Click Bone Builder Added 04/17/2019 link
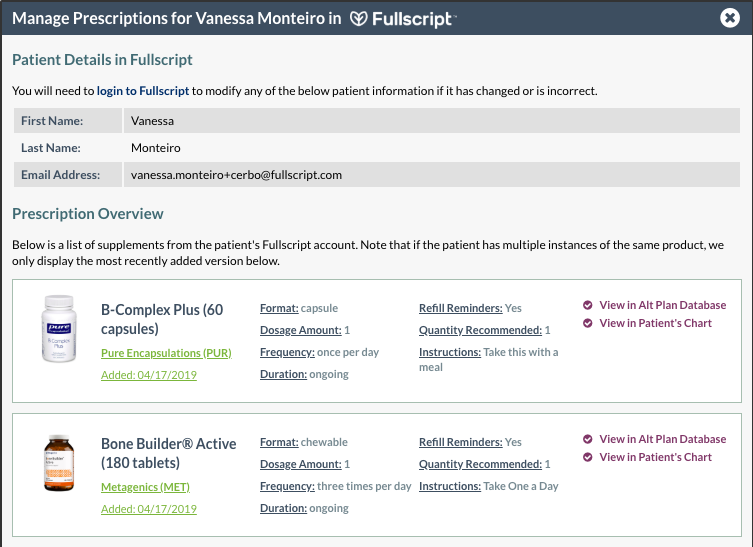The height and width of the screenshot is (547, 753). [149, 509]
